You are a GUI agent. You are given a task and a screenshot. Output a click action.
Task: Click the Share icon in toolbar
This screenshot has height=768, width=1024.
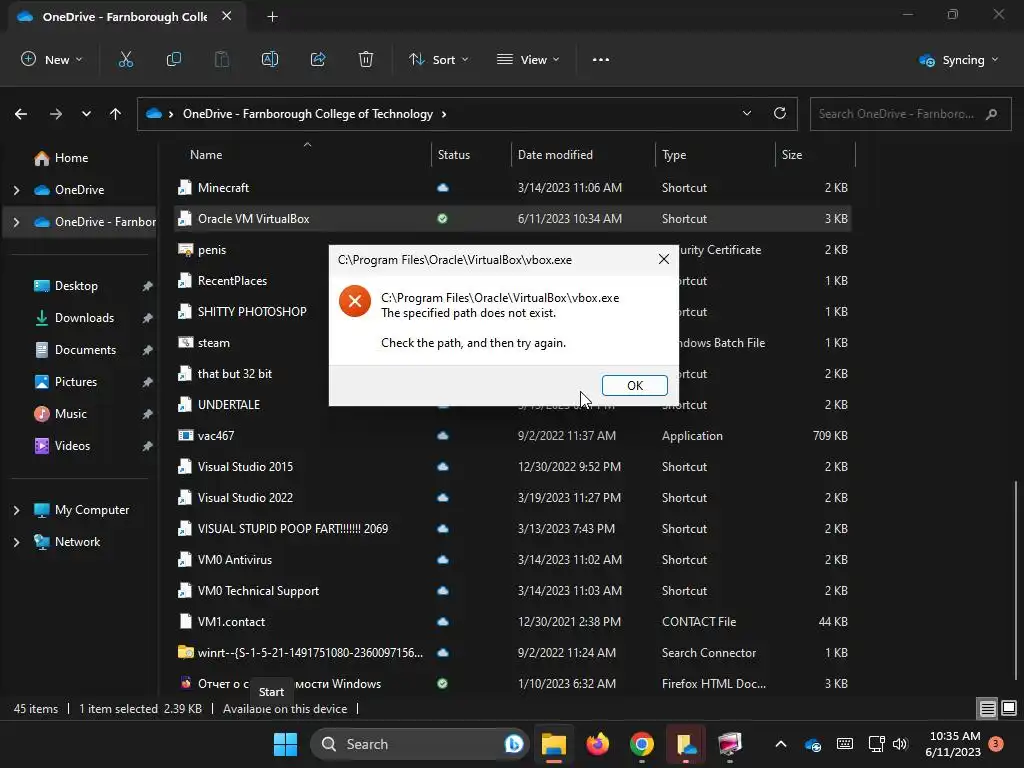pyautogui.click(x=318, y=59)
